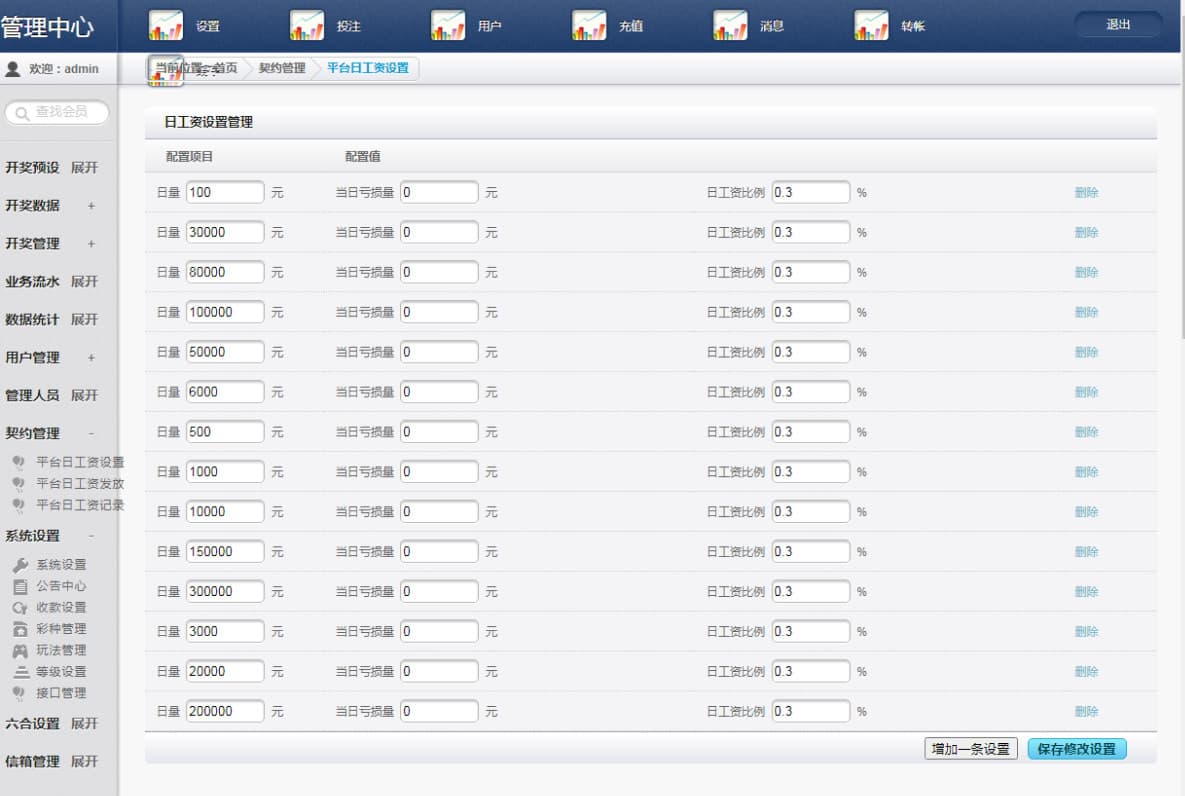Open 平台日工资发放 in the sidebar

[80, 484]
